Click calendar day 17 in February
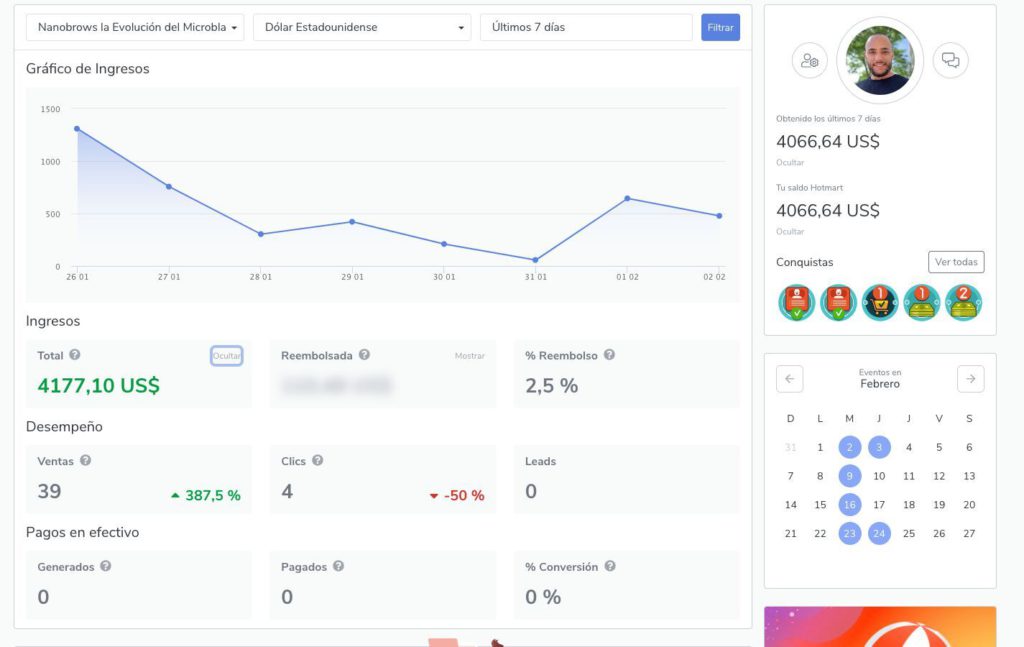The height and width of the screenshot is (647, 1024). [879, 505]
